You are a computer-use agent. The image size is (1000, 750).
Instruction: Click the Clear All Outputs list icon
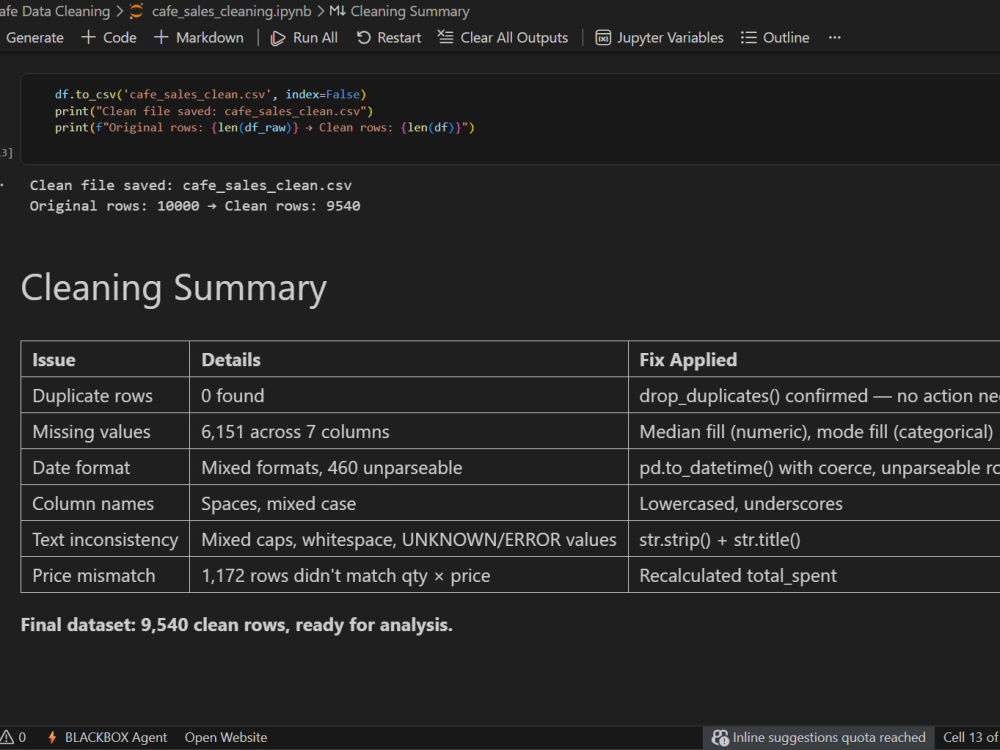pyautogui.click(x=445, y=37)
